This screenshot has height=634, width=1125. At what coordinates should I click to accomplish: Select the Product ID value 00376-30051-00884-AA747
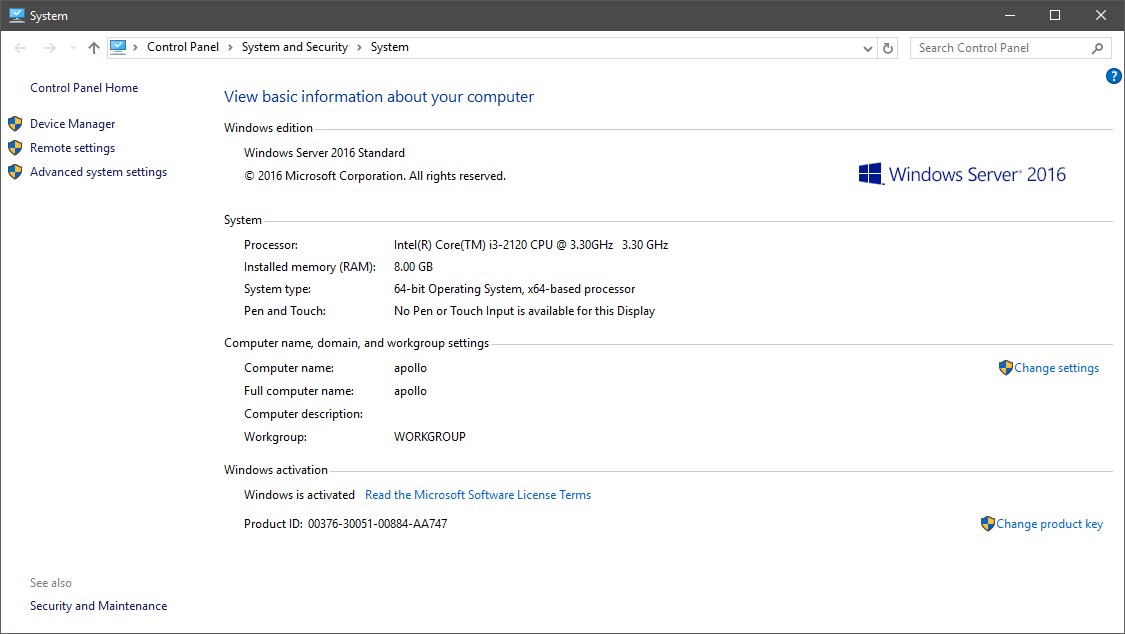(x=377, y=524)
